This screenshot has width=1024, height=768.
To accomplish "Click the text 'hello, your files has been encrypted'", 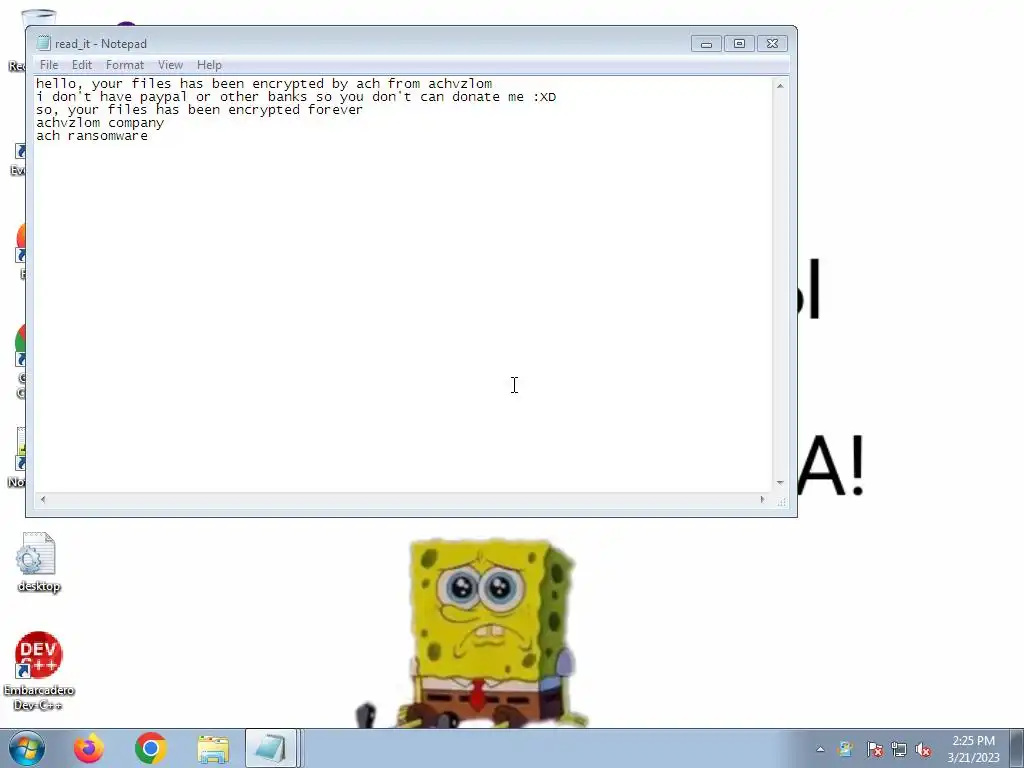I will click(180, 84).
